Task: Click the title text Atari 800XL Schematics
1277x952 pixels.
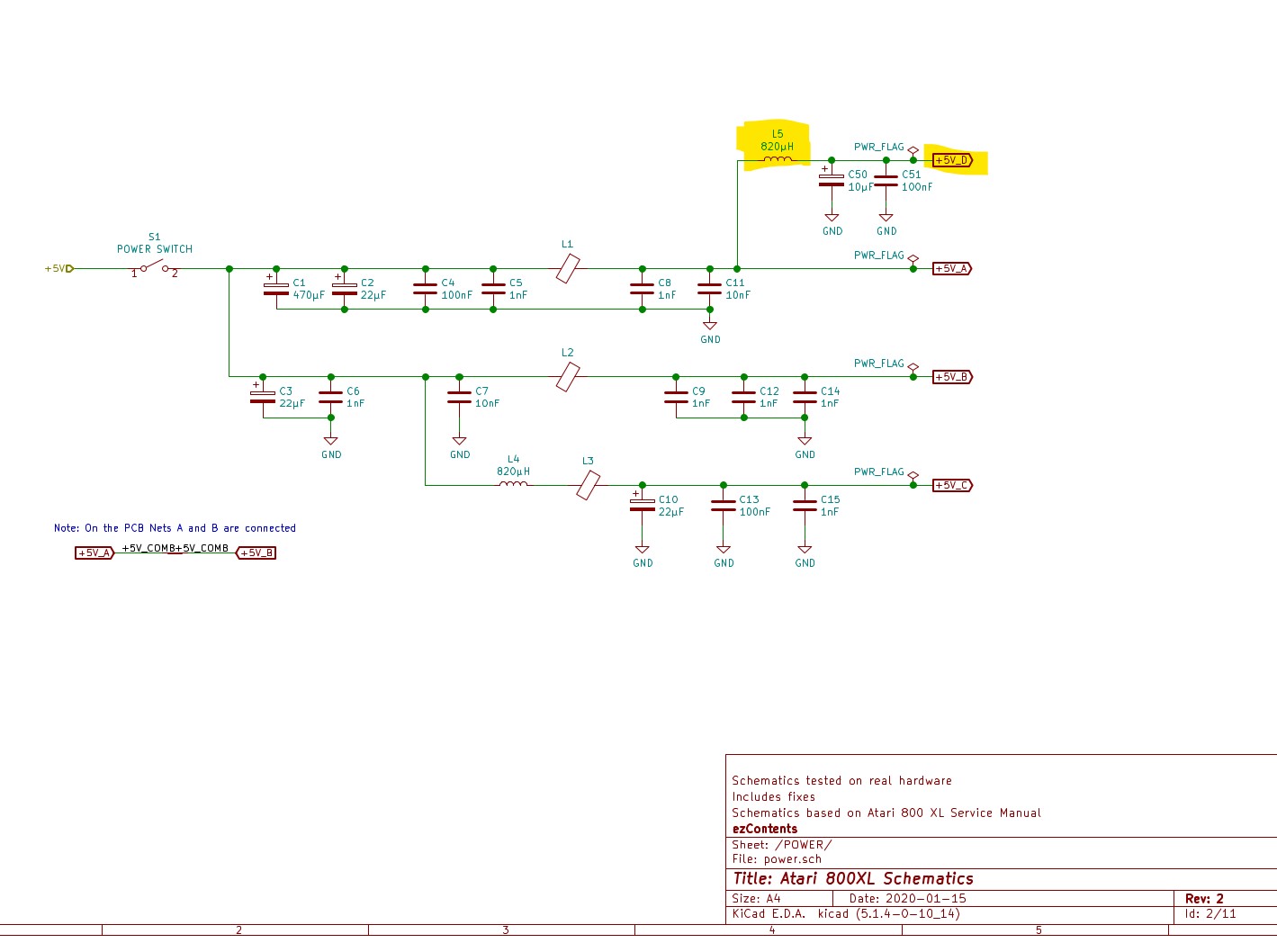Action: [x=852, y=878]
